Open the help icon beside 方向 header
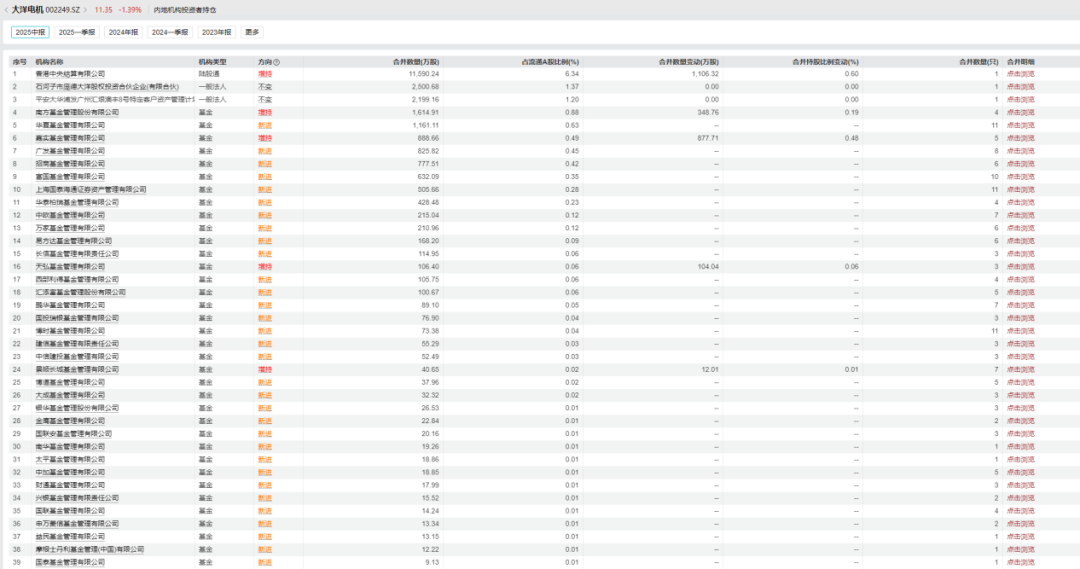1080x569 pixels. pyautogui.click(x=276, y=62)
